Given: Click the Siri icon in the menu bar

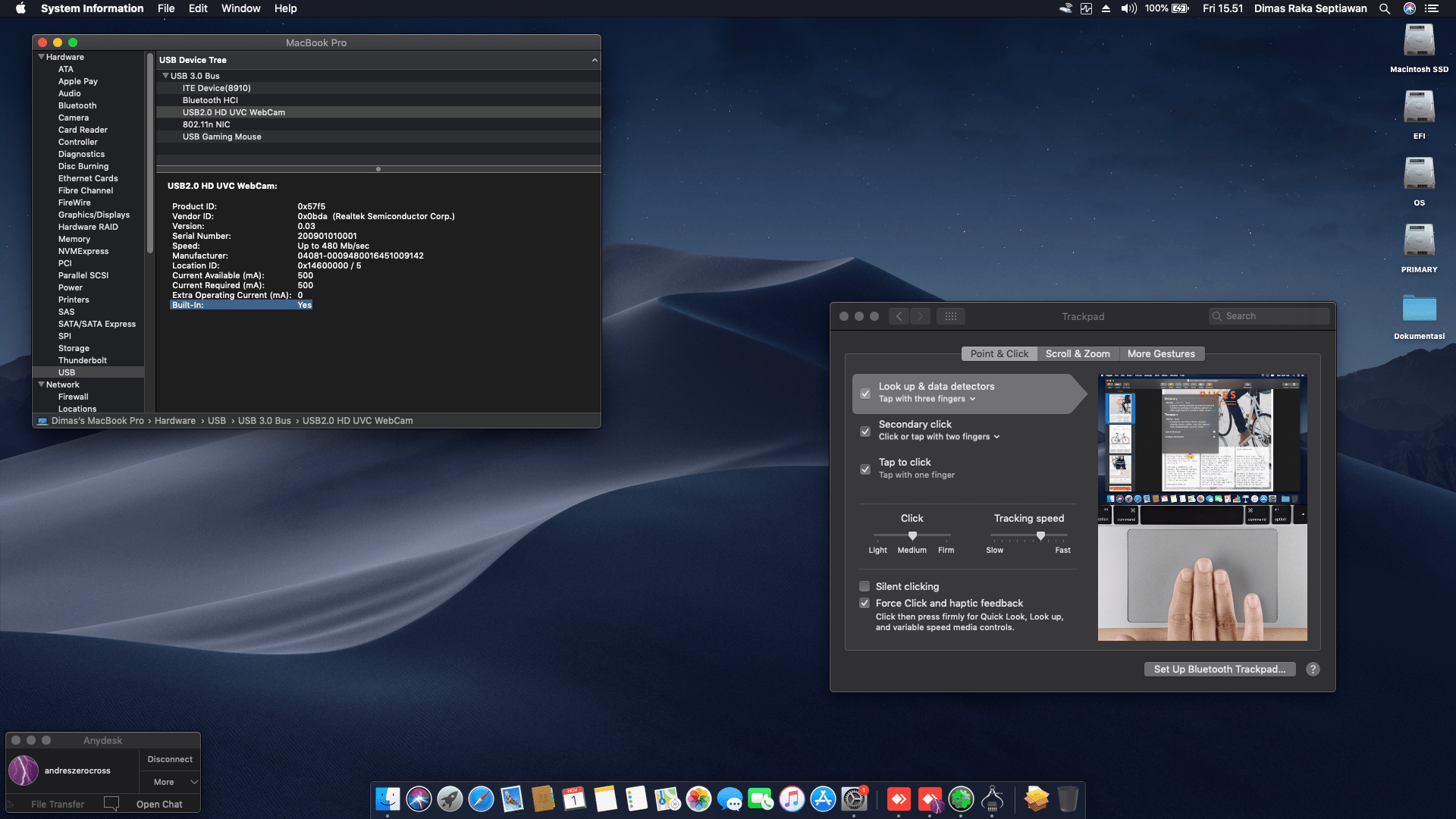Looking at the screenshot, I should pyautogui.click(x=1410, y=8).
